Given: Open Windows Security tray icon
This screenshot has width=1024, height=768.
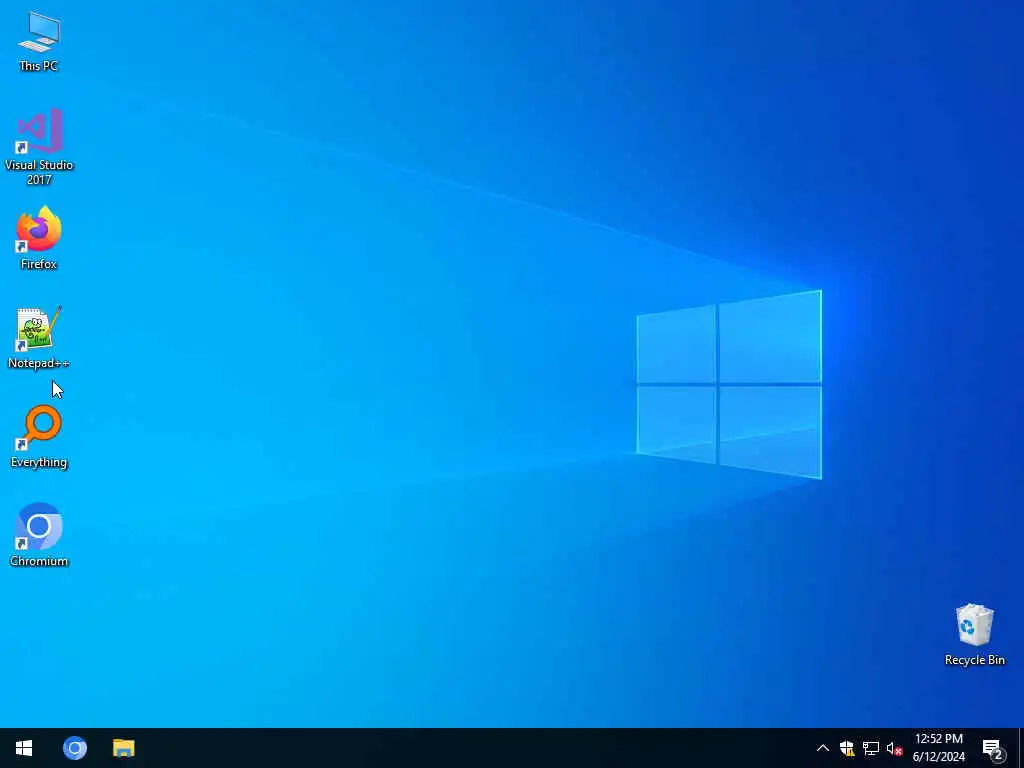Looking at the screenshot, I should [847, 748].
